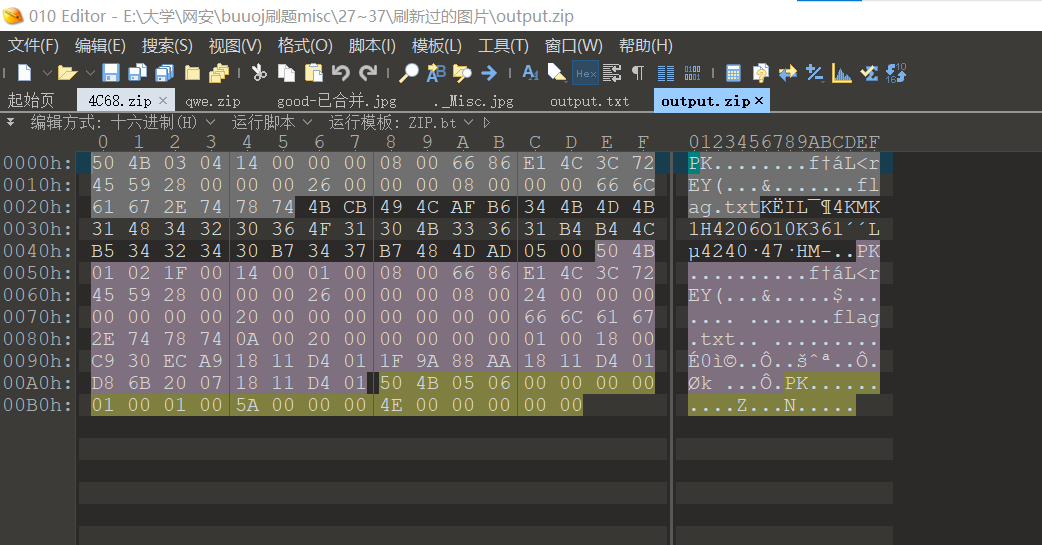Open the 脚本(I) menu
The image size is (1042, 545).
point(372,46)
